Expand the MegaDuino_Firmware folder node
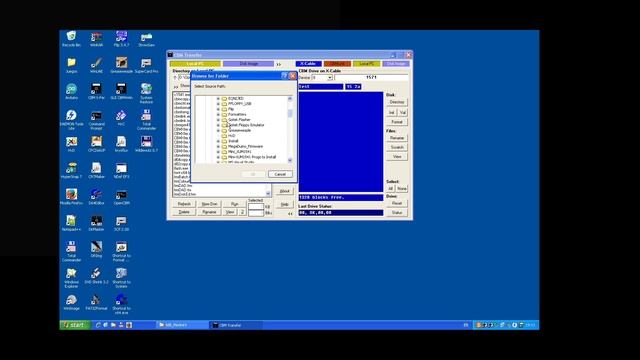This screenshot has height=360, width=640. [x=218, y=146]
